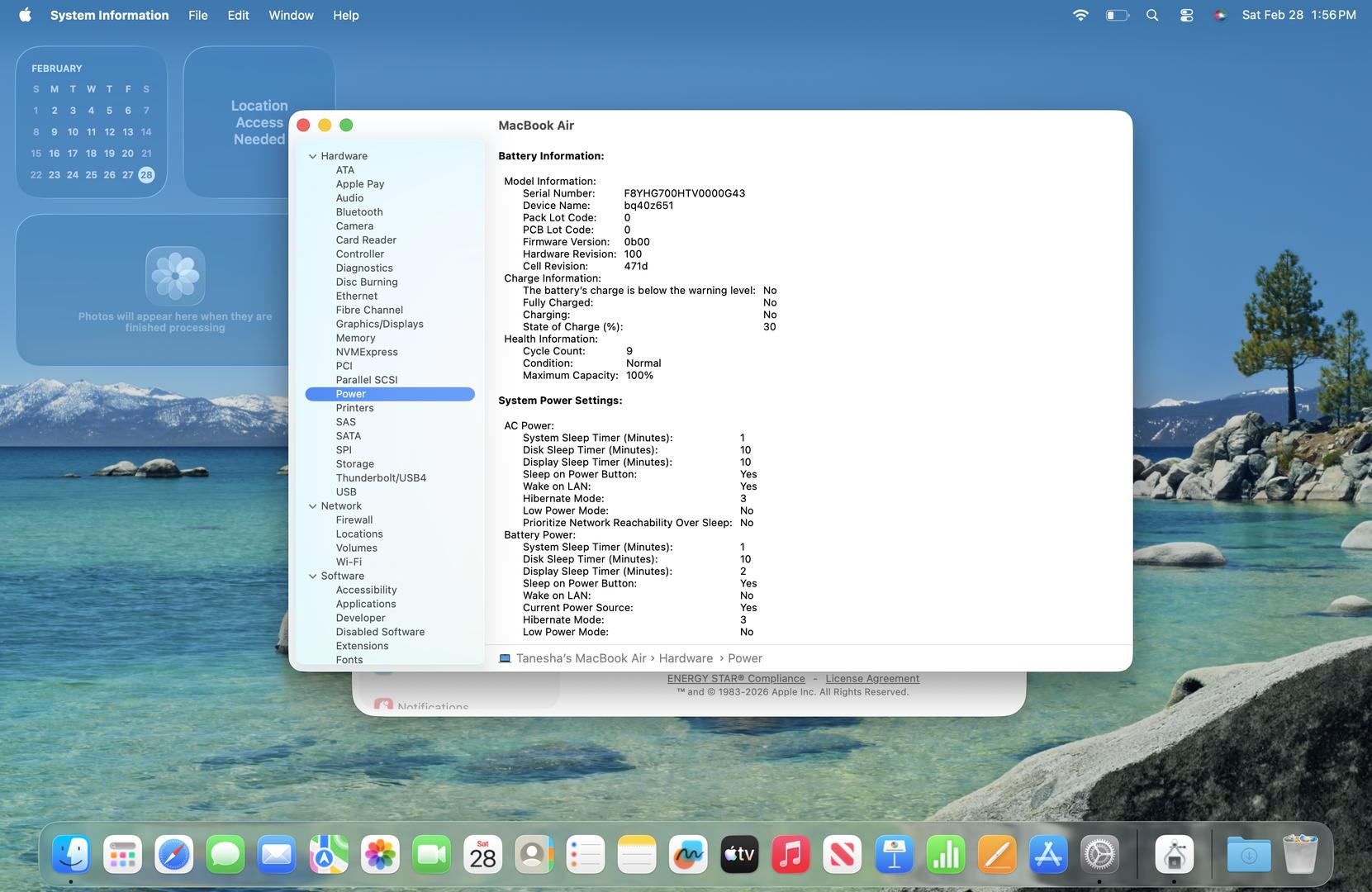The width and height of the screenshot is (1372, 892).
Task: Collapse the Hardware section in sidebar
Action: [x=313, y=156]
